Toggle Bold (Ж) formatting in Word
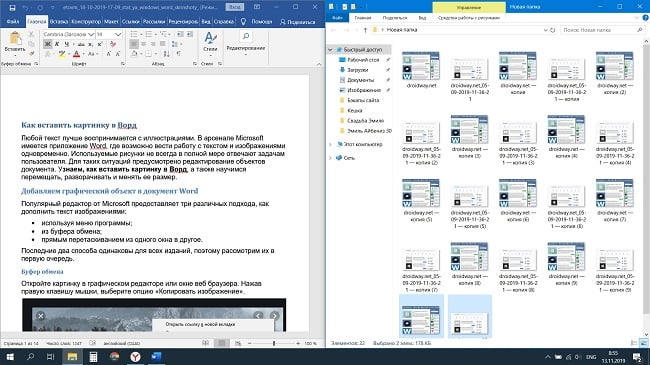This screenshot has height=365, width=650. (x=48, y=44)
